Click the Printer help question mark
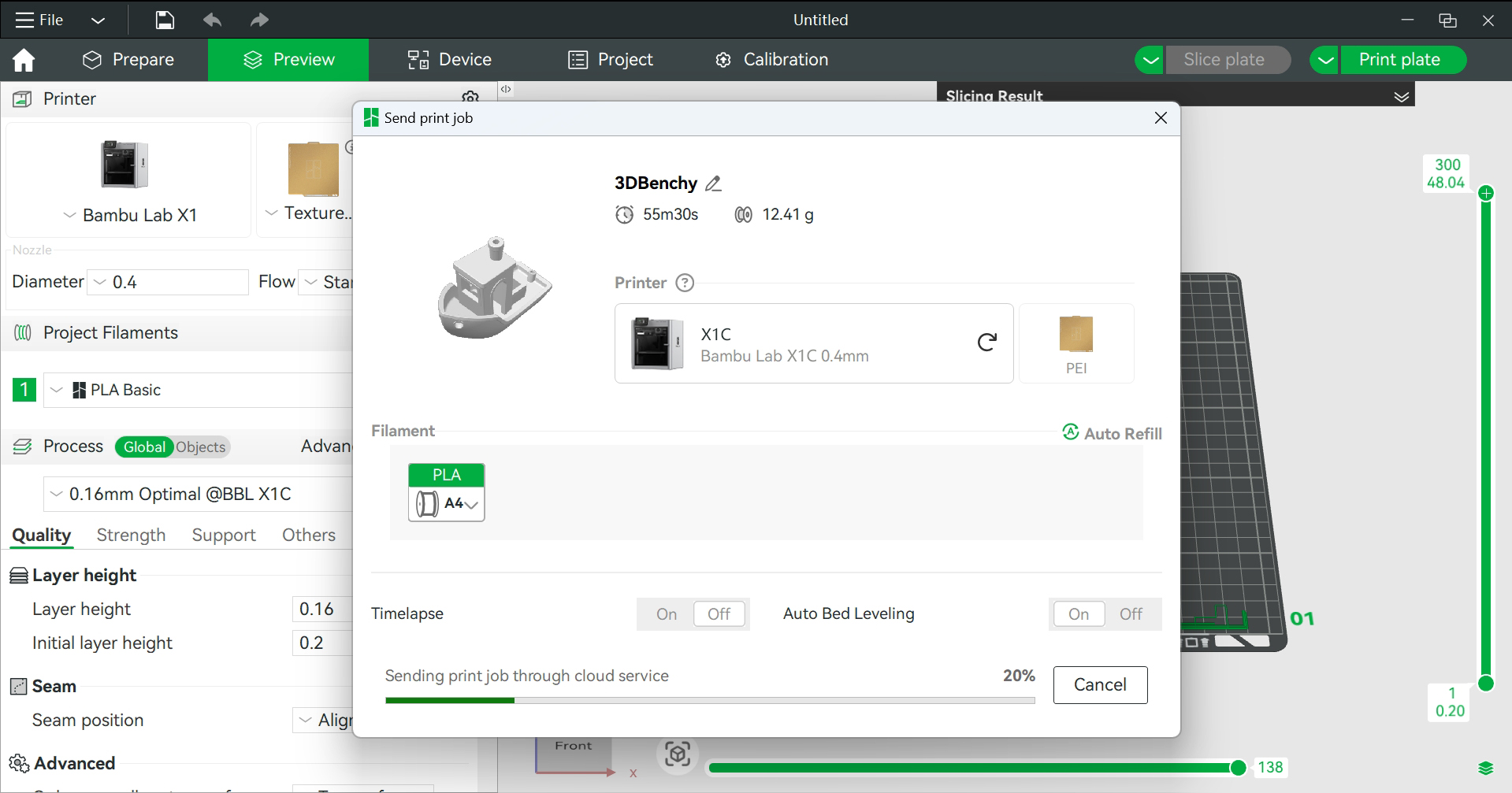 point(685,283)
